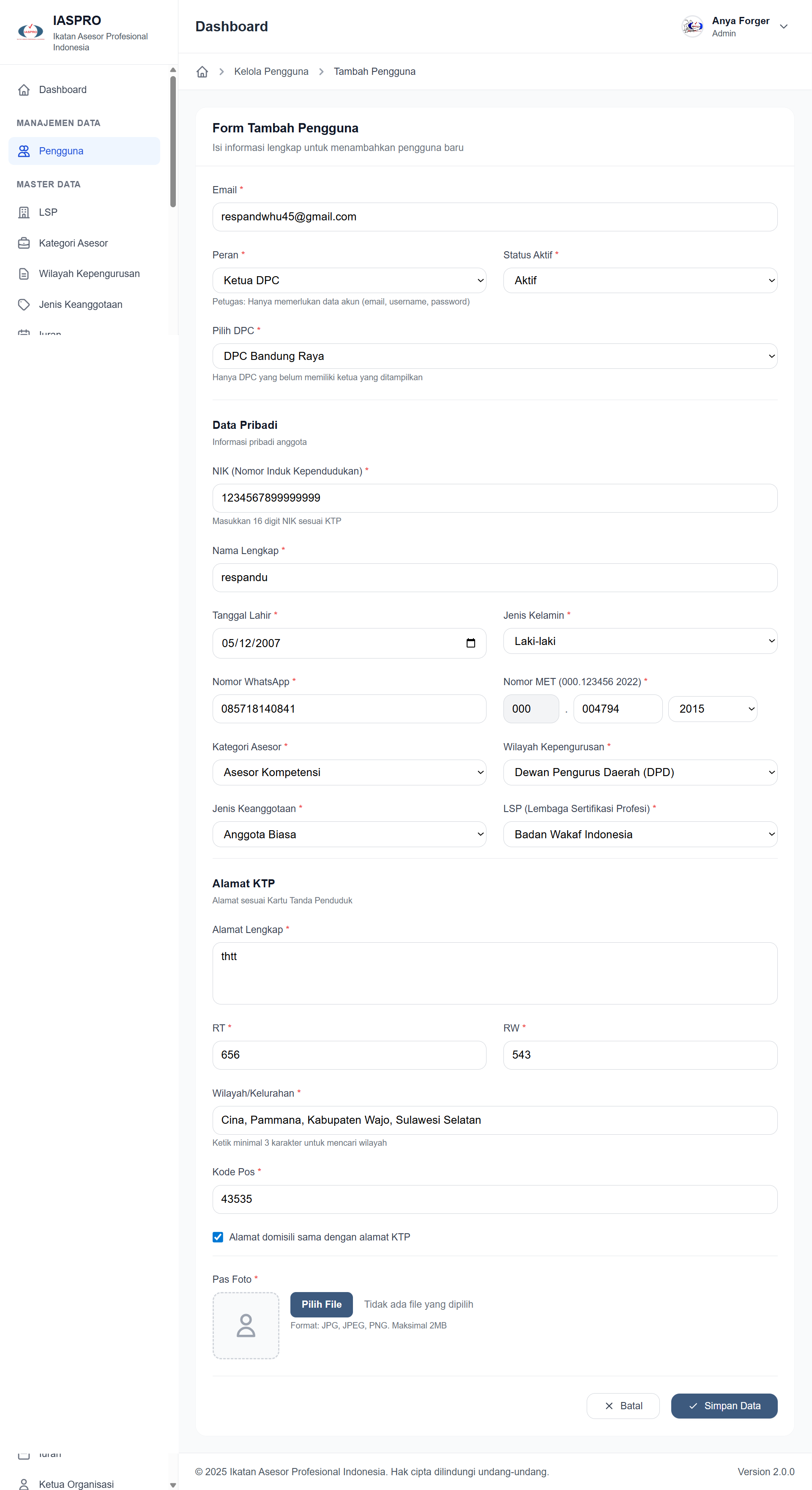Screen dimensions: 812x1490
Task: Select the Jenis Keanggotaan tag icon
Action: pyautogui.click(x=24, y=304)
